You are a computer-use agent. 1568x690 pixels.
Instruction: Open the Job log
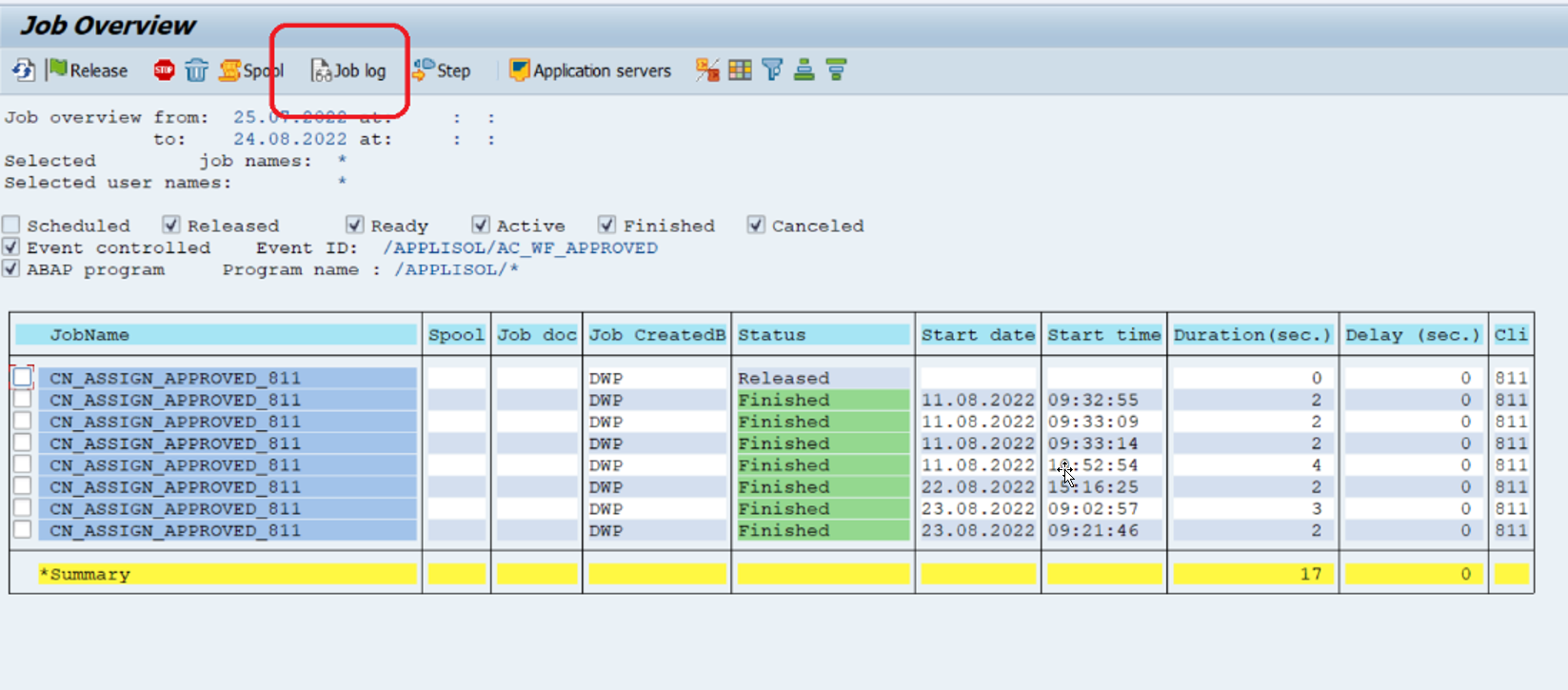click(x=348, y=70)
